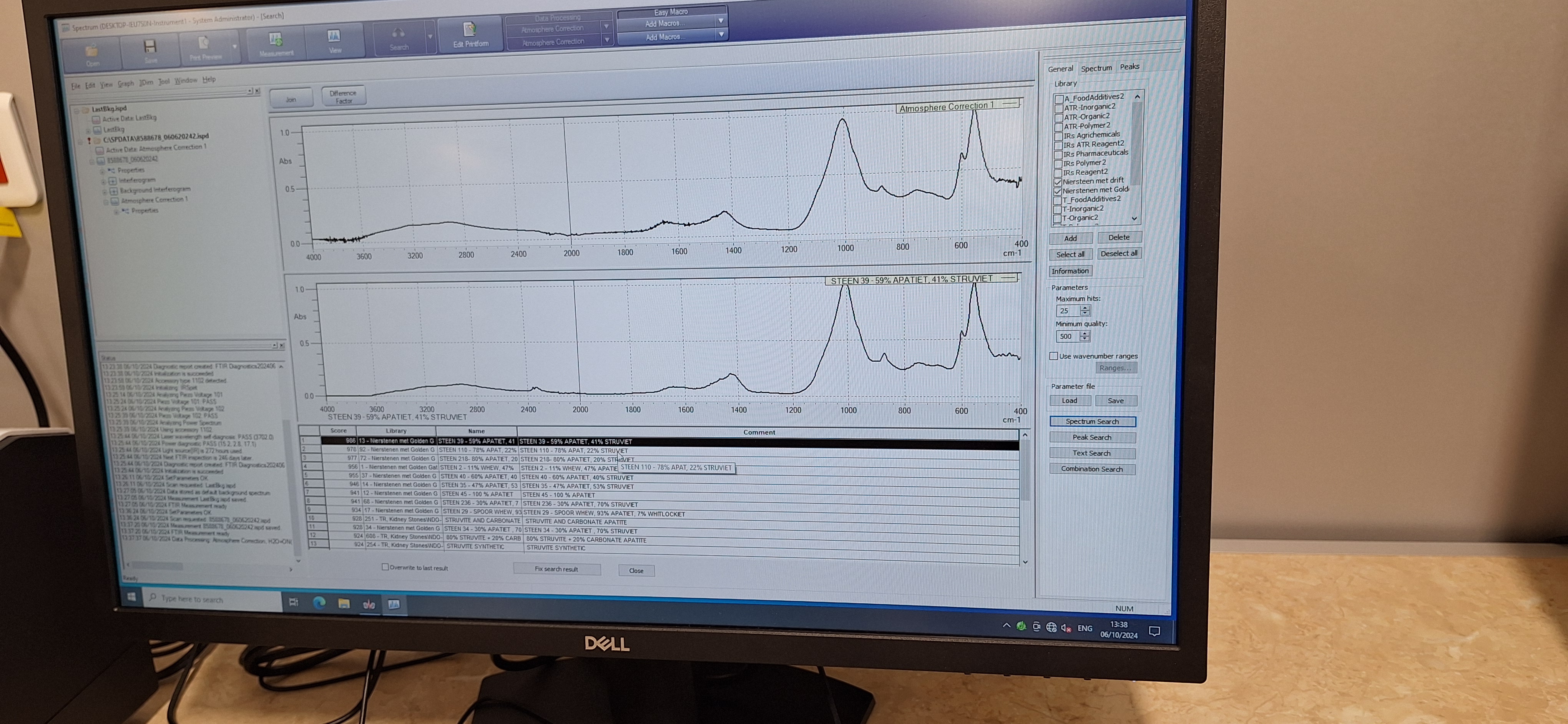The width and height of the screenshot is (1568, 724).
Task: Click the Minimum quality spinner arrows
Action: coord(1084,336)
